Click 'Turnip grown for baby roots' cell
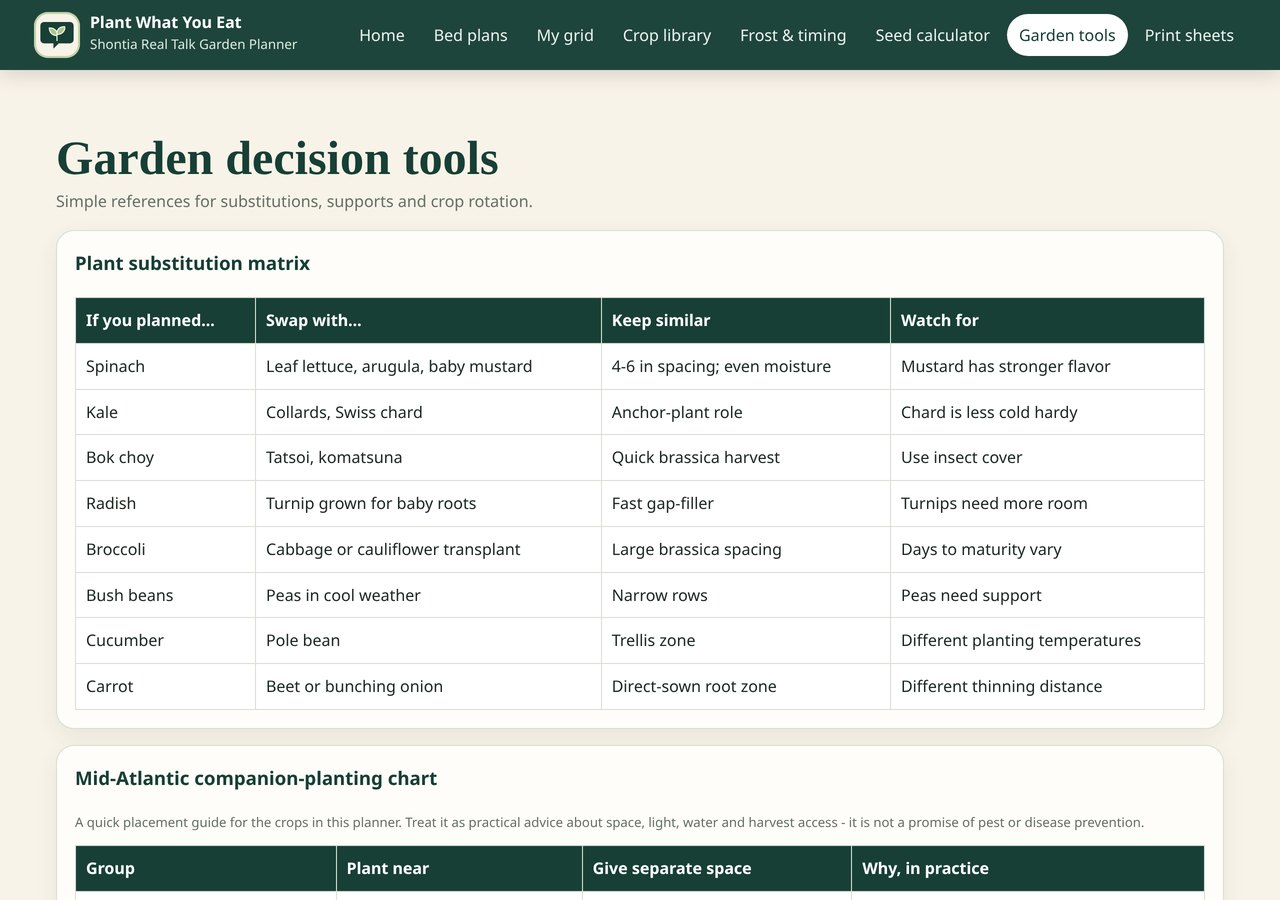Image resolution: width=1280 pixels, height=900 pixels. tap(428, 503)
